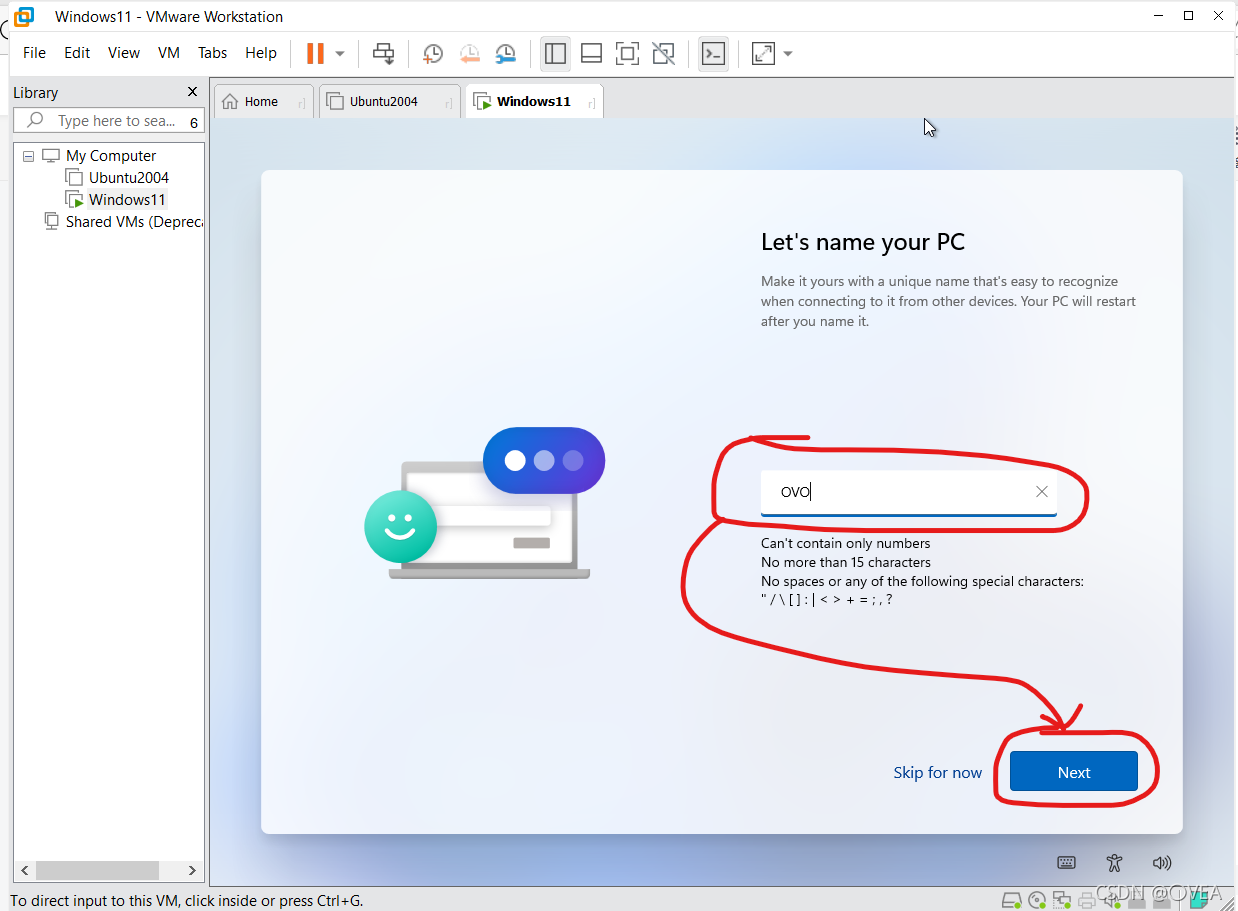Screen dimensions: 1238x911
Task: Maximize the VMware Workstation window
Action: pyautogui.click(x=1189, y=15)
